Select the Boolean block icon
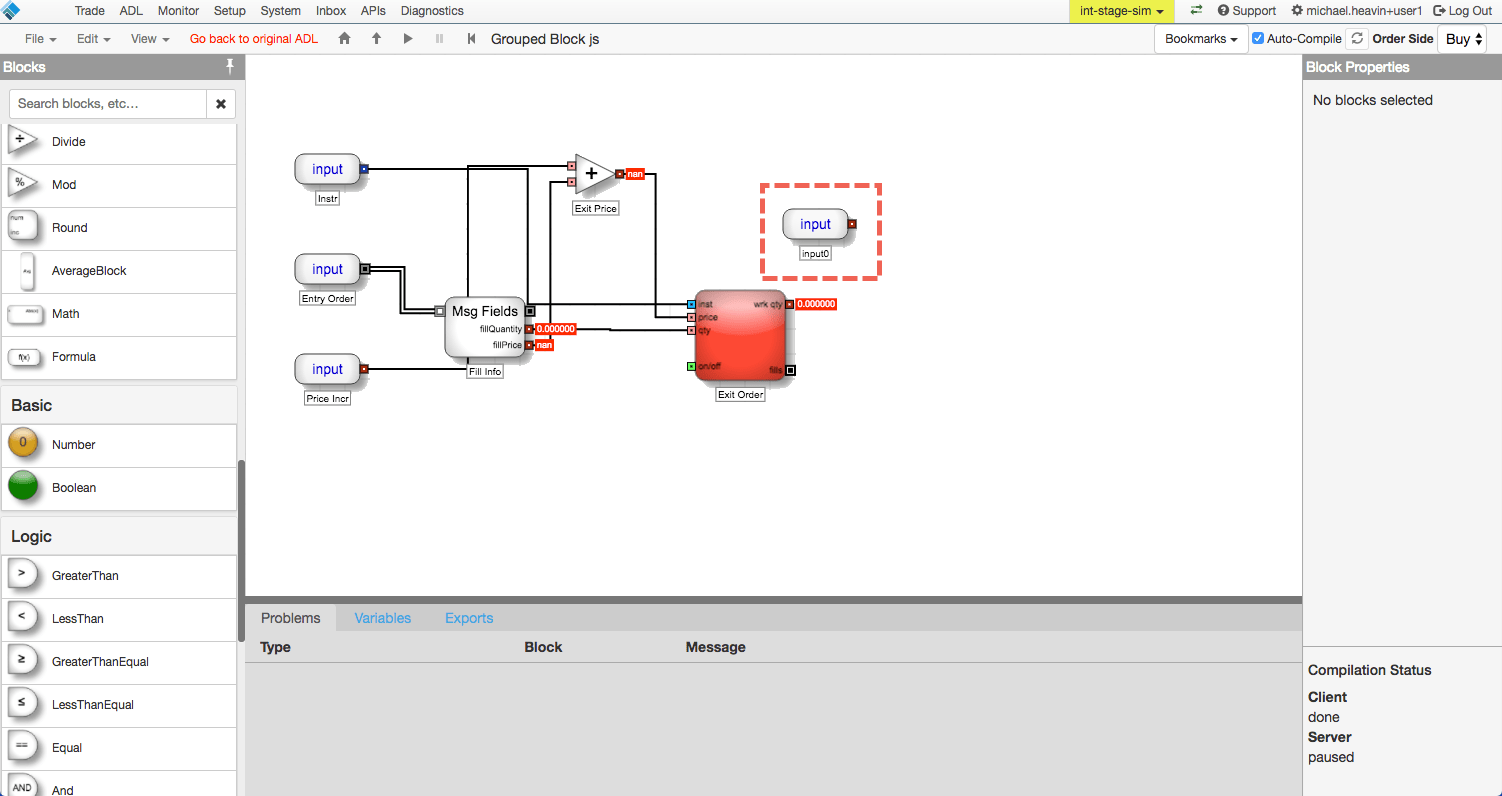 tap(23, 486)
